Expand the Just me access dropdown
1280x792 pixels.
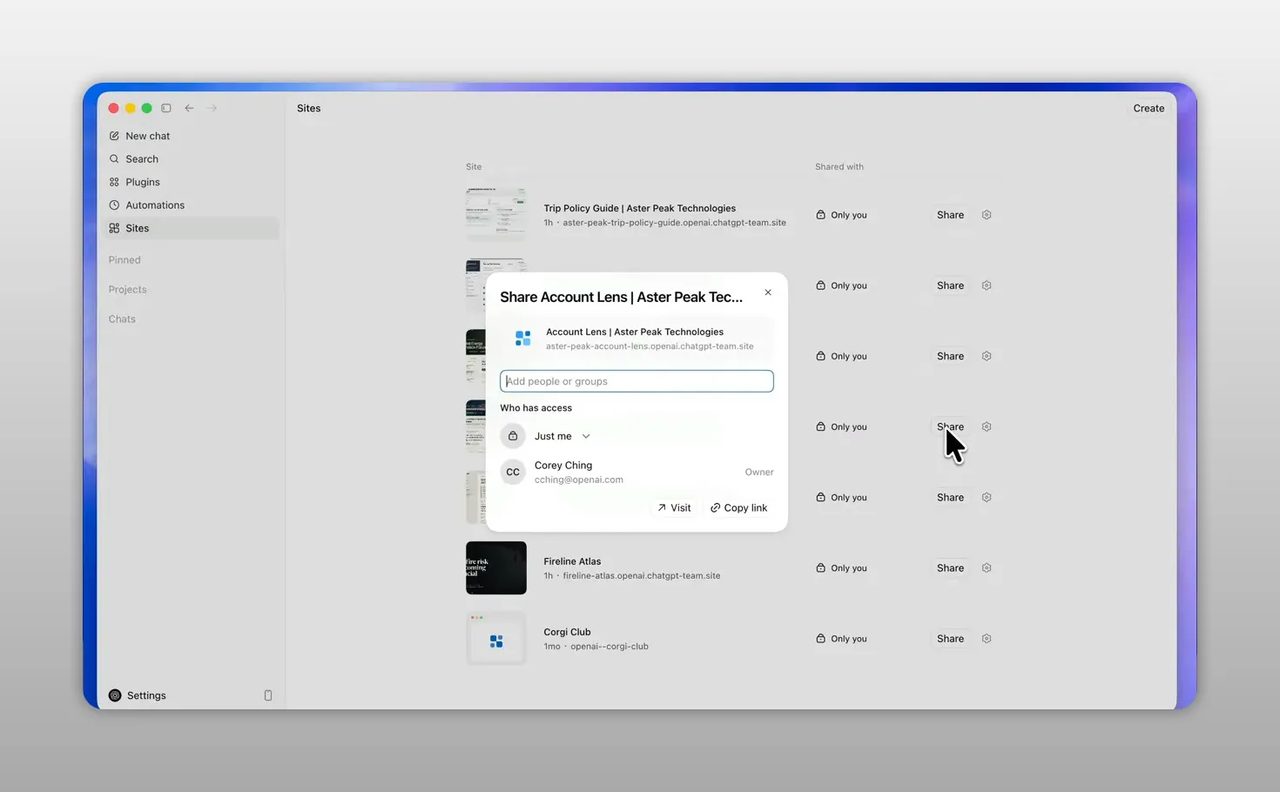pos(562,436)
